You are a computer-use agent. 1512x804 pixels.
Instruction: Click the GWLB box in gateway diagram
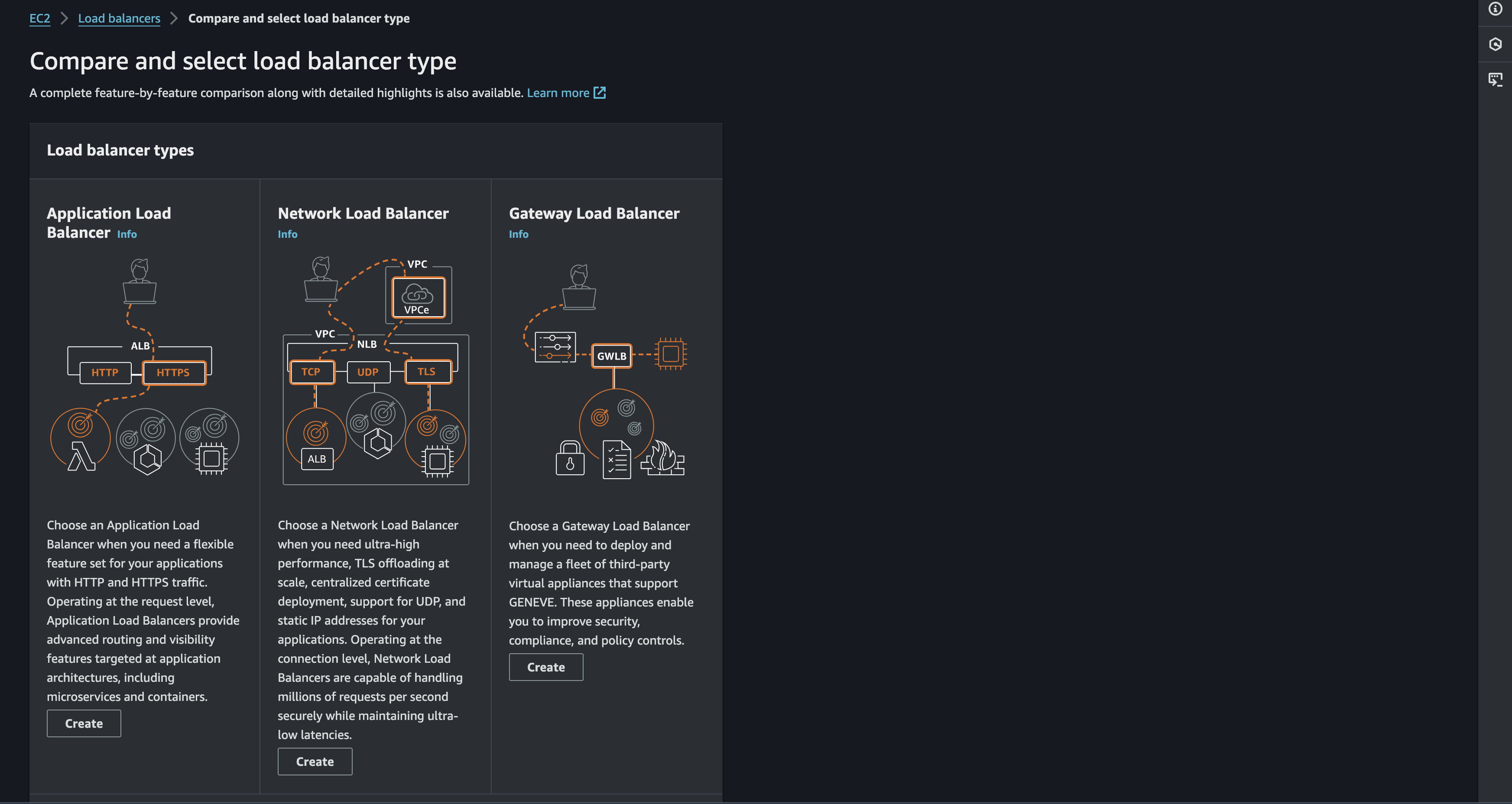click(612, 356)
